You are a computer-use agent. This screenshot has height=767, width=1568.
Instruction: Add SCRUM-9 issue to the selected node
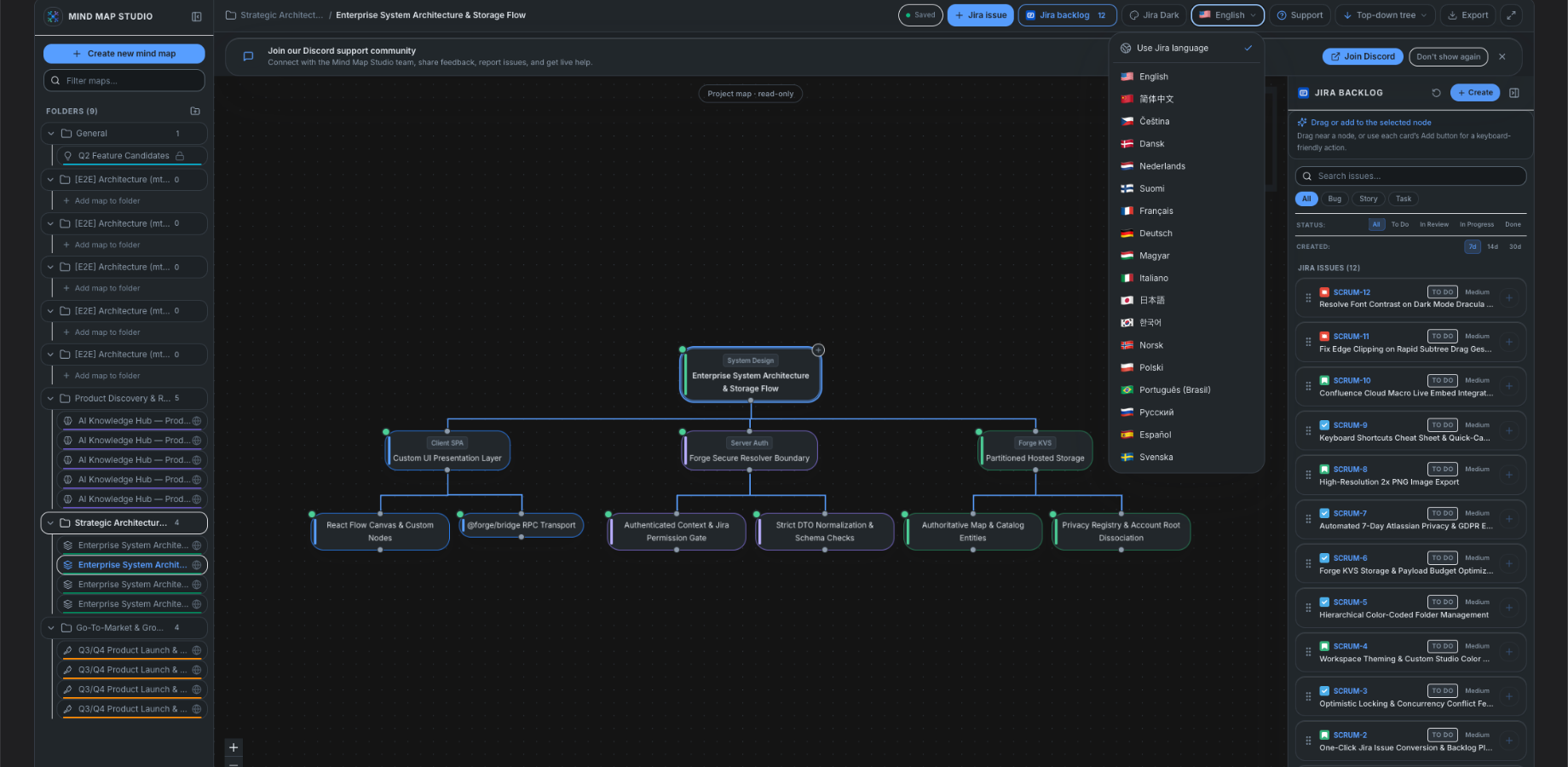pos(1508,431)
